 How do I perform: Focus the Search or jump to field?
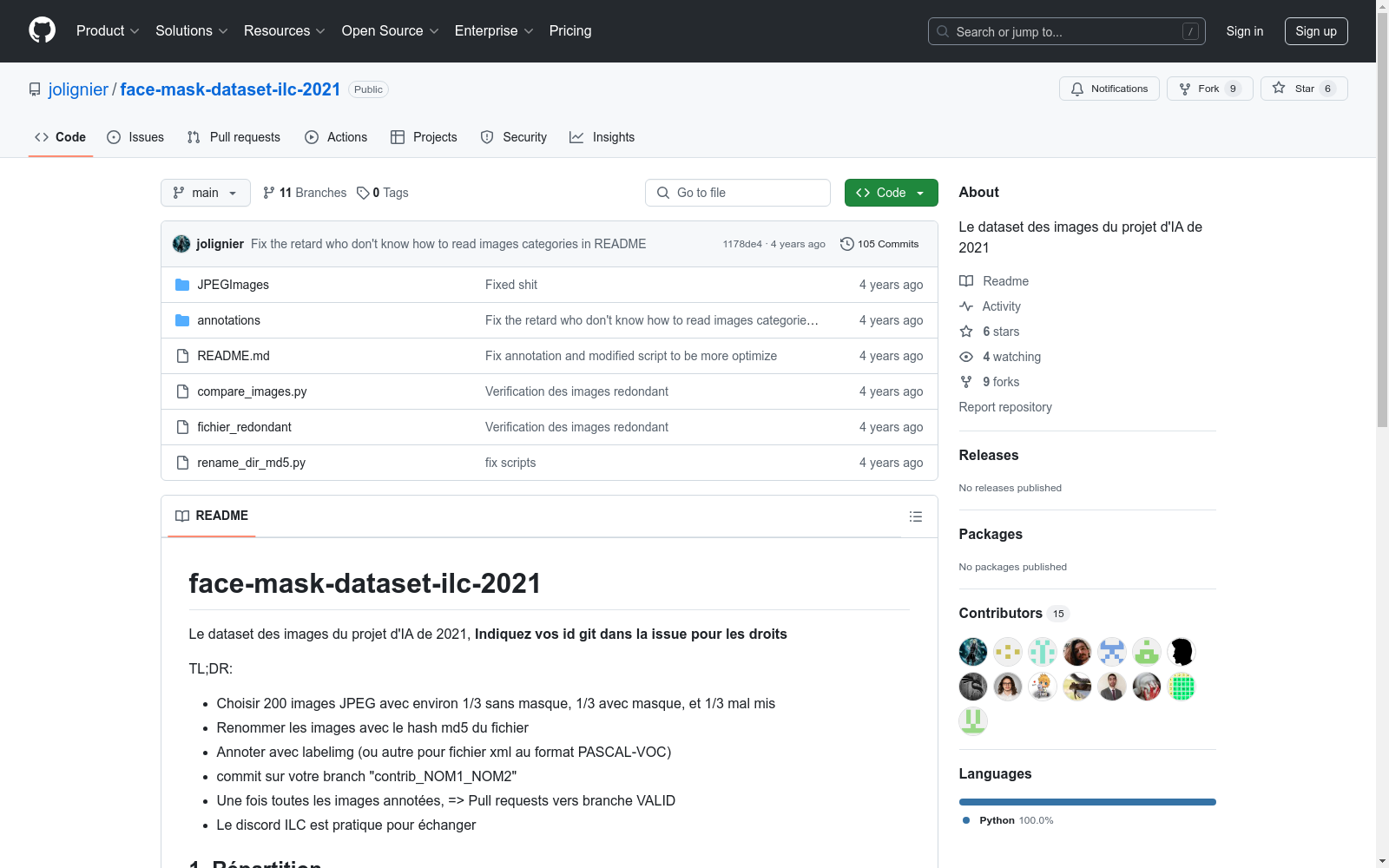1066,31
